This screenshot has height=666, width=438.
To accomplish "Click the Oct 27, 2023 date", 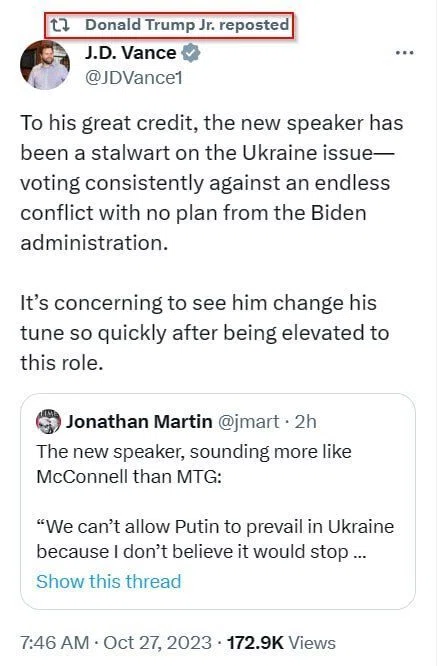I will tap(157, 643).
